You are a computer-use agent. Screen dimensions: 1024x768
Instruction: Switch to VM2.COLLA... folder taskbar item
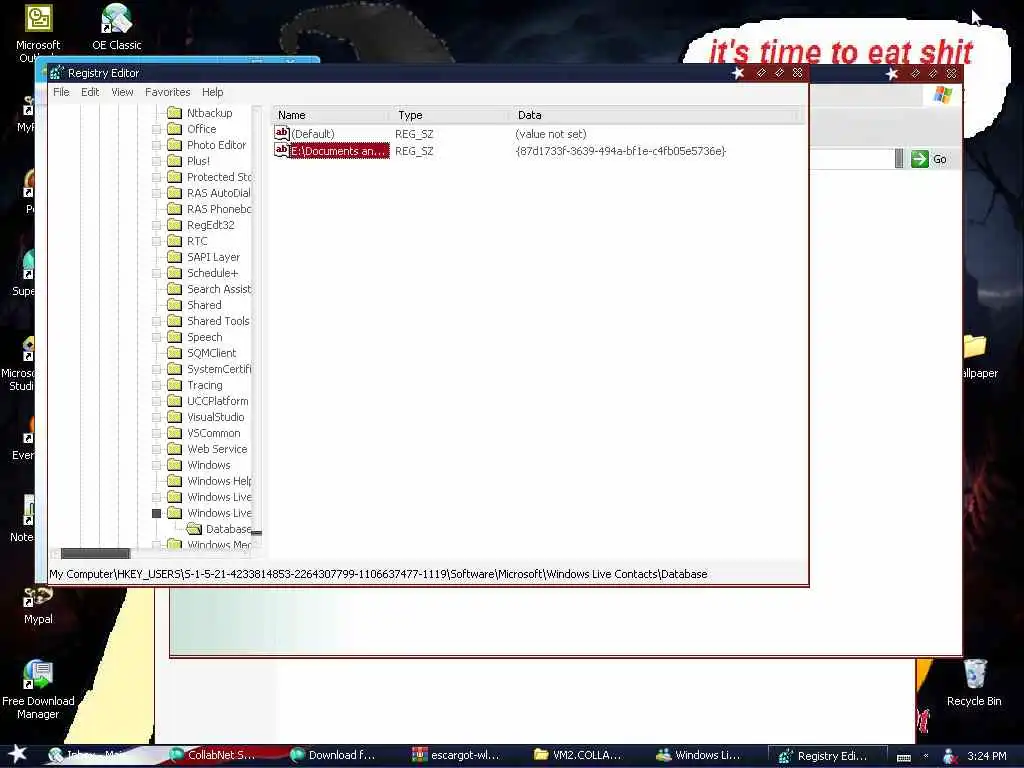pos(578,755)
